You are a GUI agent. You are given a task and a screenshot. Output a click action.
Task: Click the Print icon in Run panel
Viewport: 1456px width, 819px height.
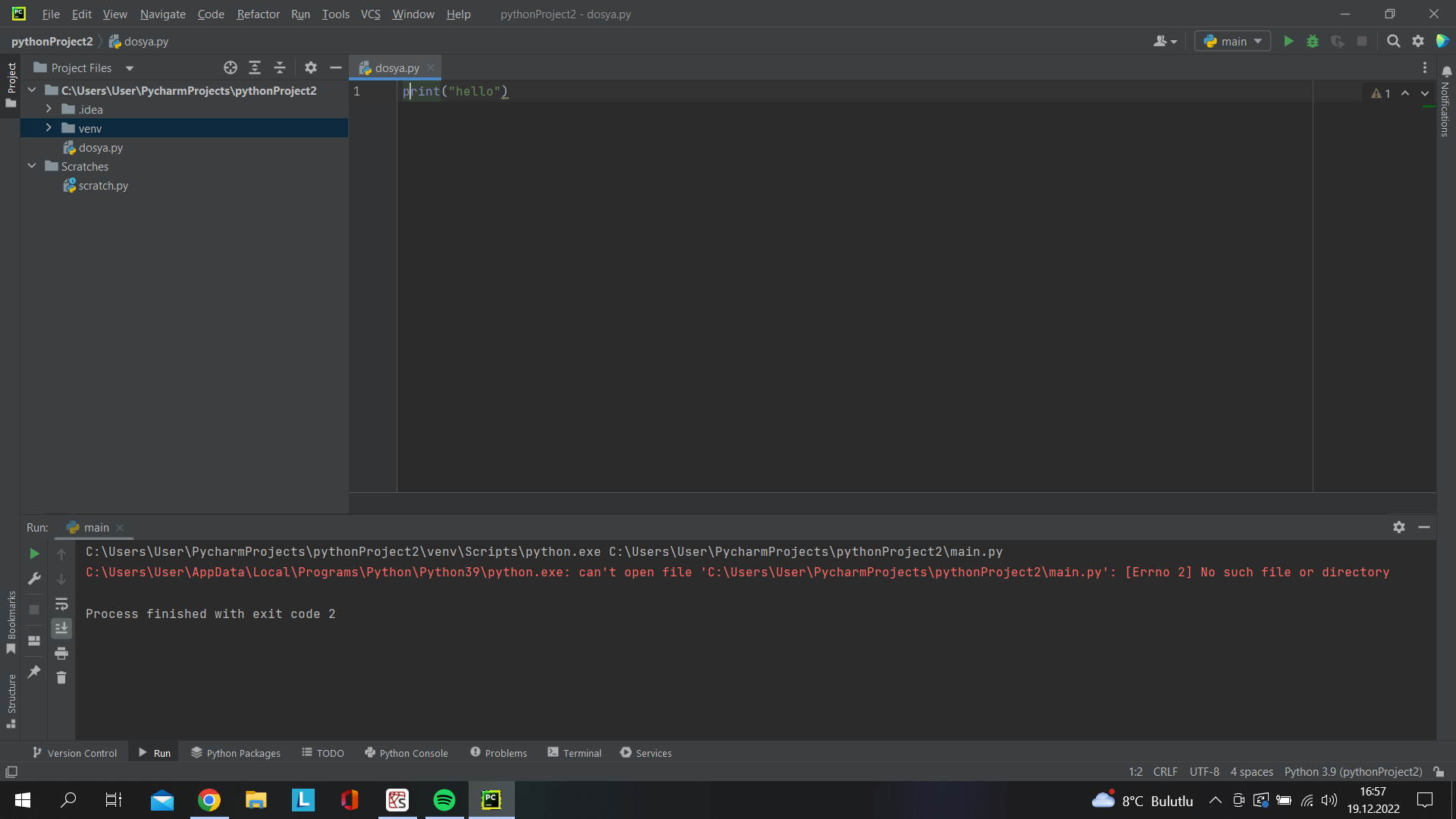pos(61,654)
